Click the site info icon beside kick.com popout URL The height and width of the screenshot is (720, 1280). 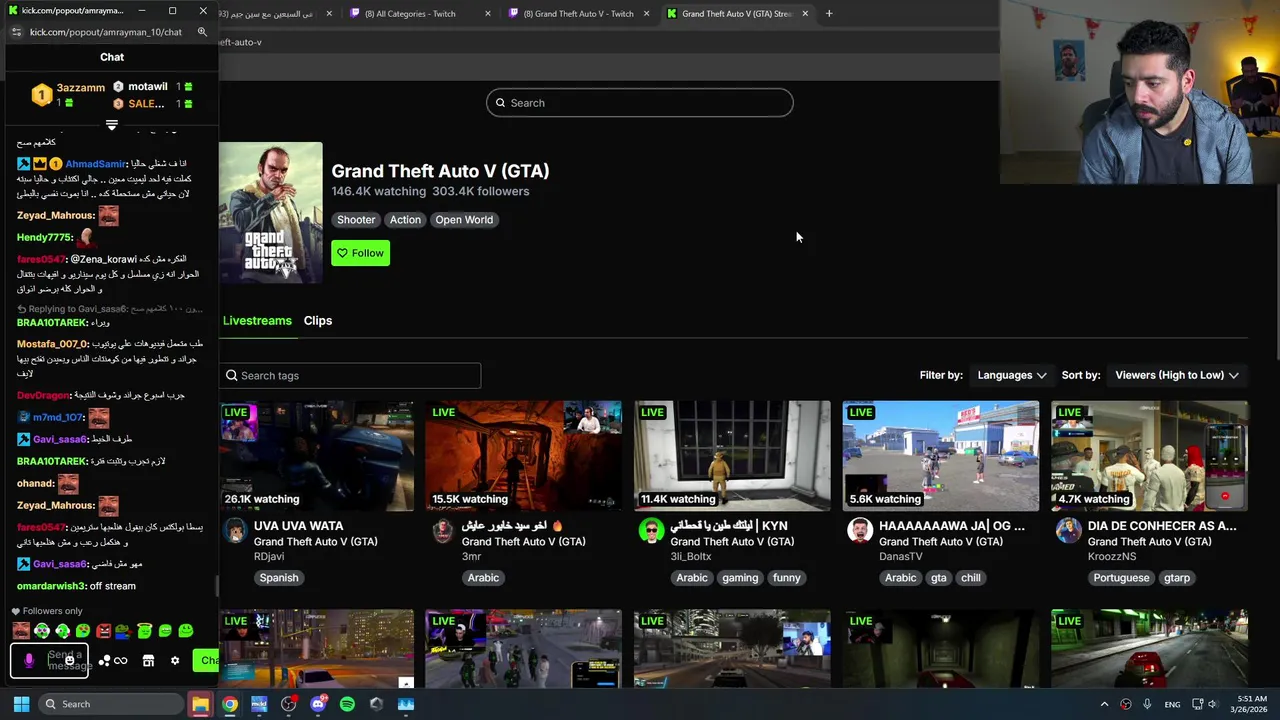click(16, 32)
